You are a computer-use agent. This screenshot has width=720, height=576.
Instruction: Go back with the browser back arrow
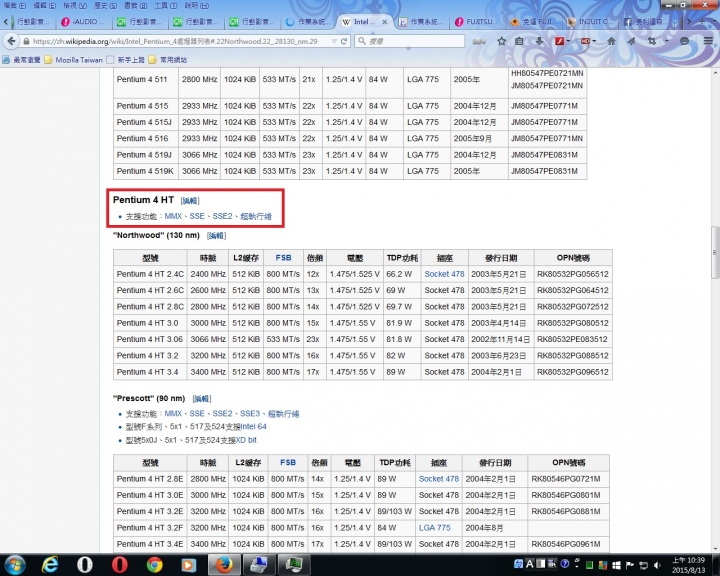(x=11, y=41)
